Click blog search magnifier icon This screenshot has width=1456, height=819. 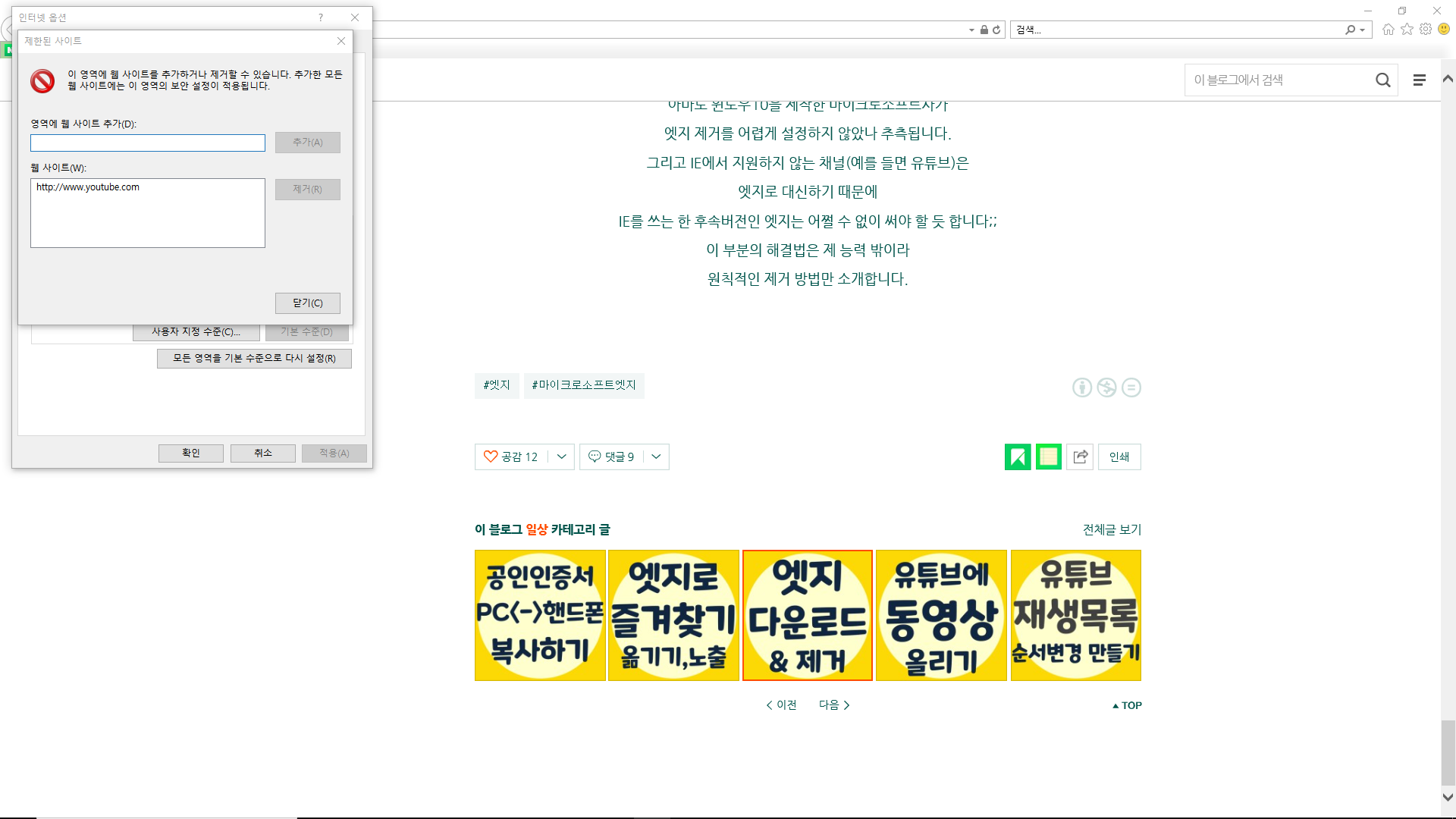pyautogui.click(x=1382, y=80)
